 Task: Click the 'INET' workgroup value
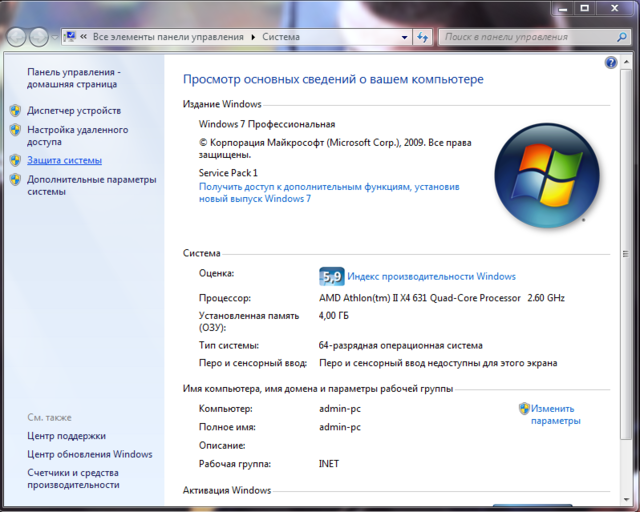(x=329, y=464)
